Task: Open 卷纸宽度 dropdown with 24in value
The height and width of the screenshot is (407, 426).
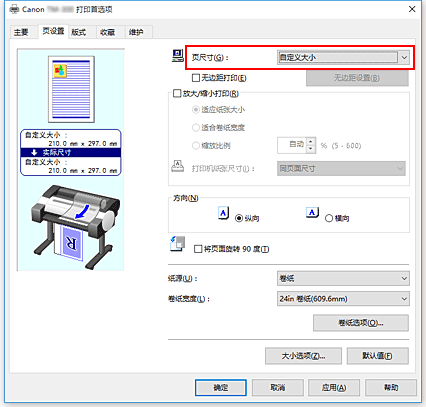Action: pos(343,299)
